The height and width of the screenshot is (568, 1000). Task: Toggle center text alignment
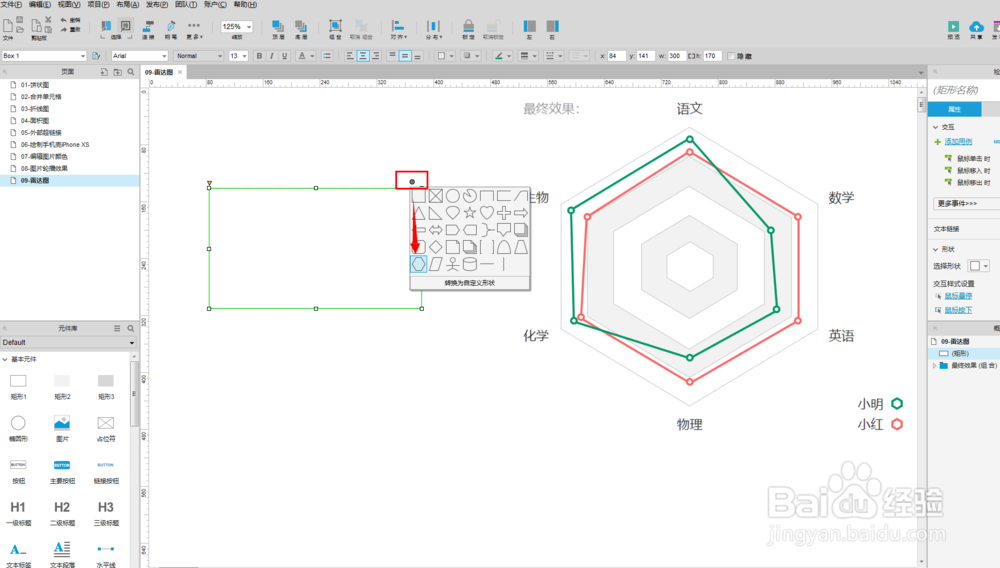362,56
